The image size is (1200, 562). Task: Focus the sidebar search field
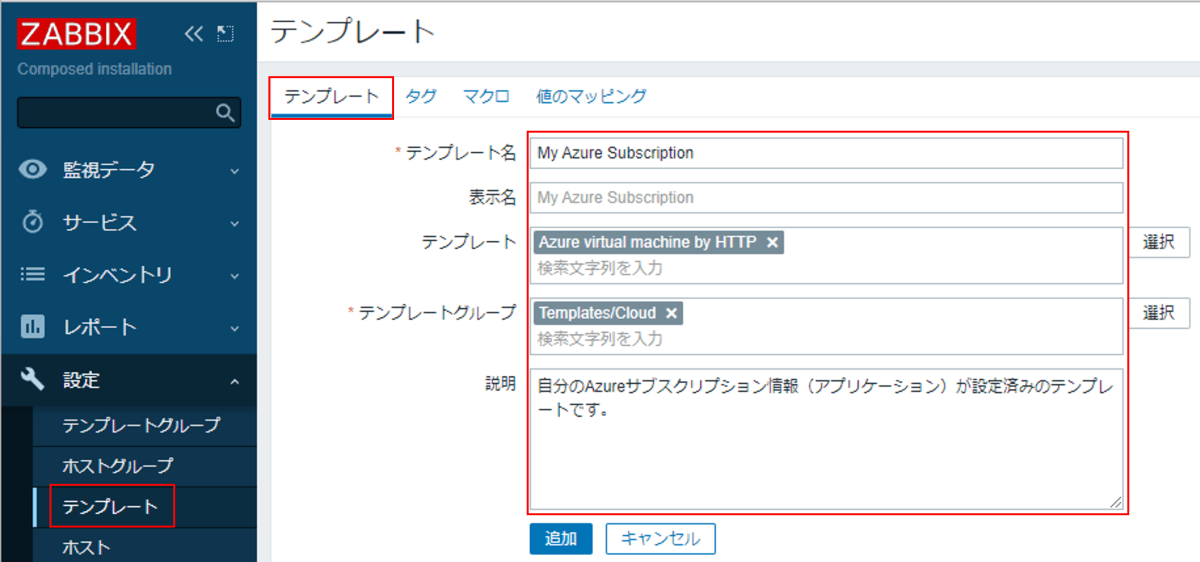[x=128, y=113]
